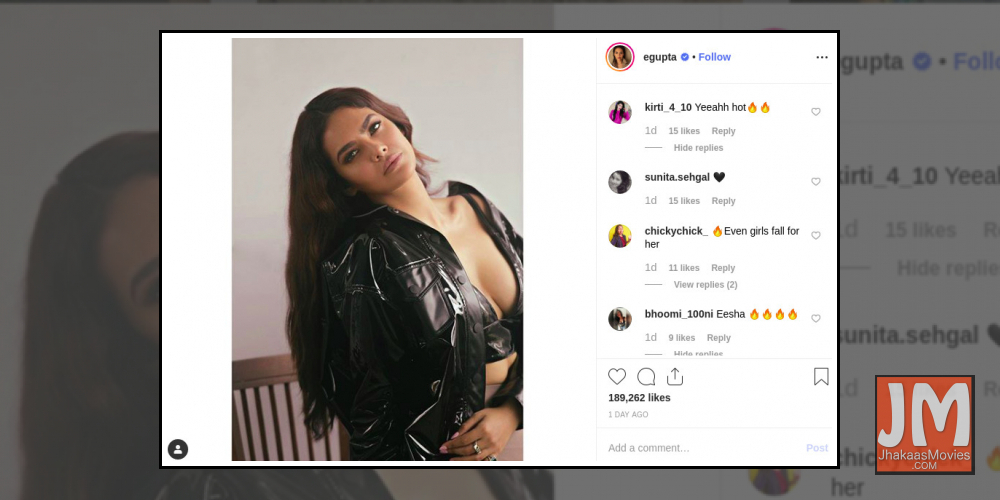Open kirti_4_10 profile picture

tap(620, 112)
